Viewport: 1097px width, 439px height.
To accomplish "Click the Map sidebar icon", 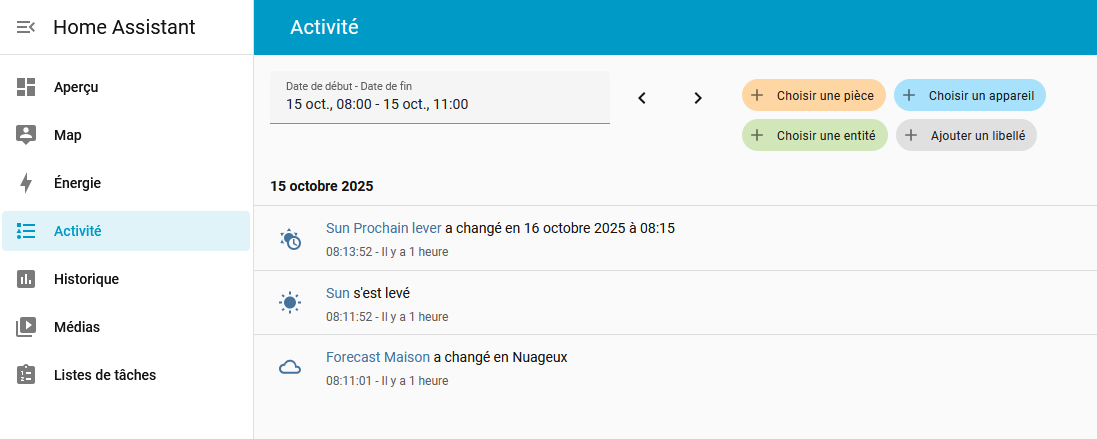I will point(27,135).
